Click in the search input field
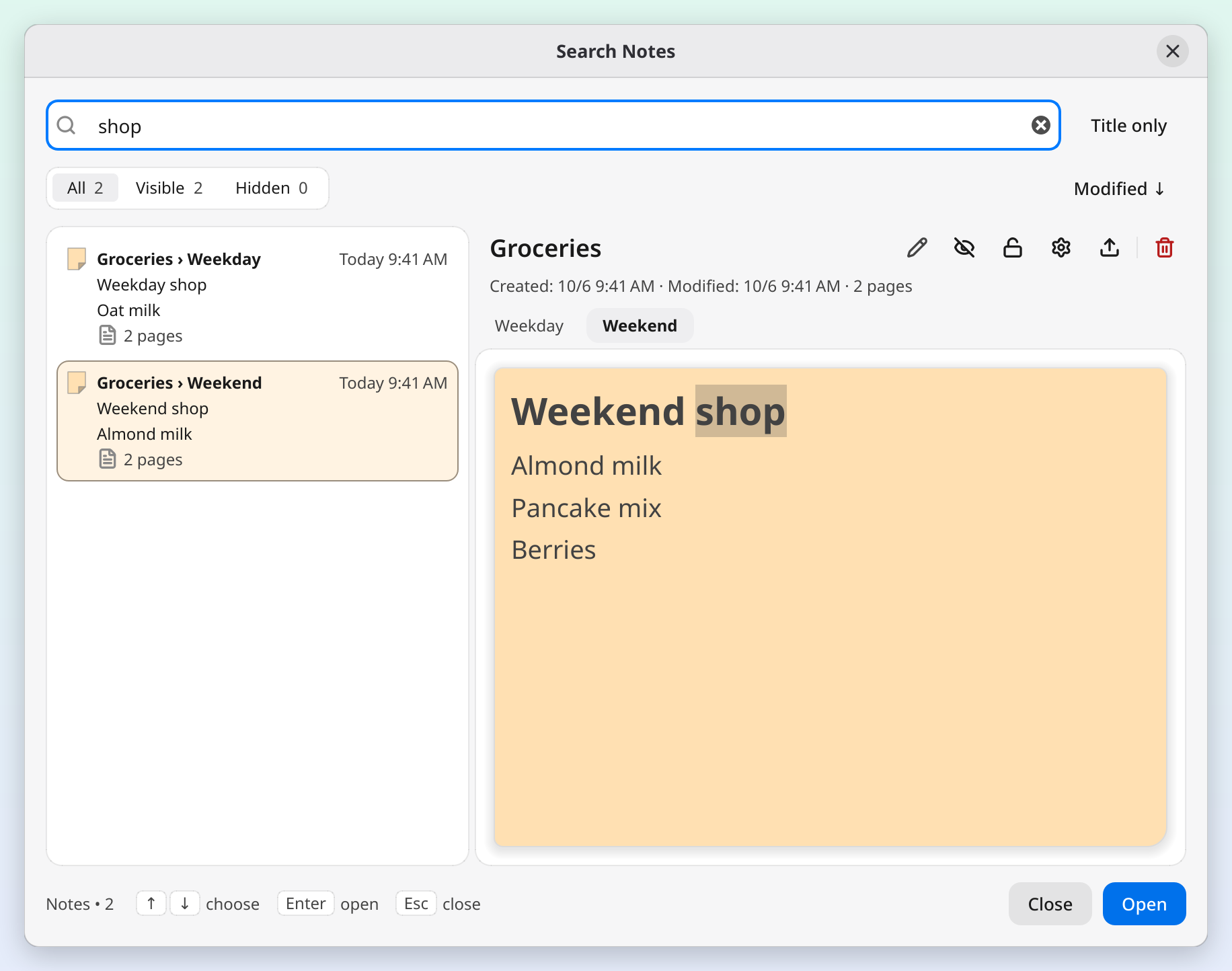The height and width of the screenshot is (971, 1232). [x=553, y=125]
